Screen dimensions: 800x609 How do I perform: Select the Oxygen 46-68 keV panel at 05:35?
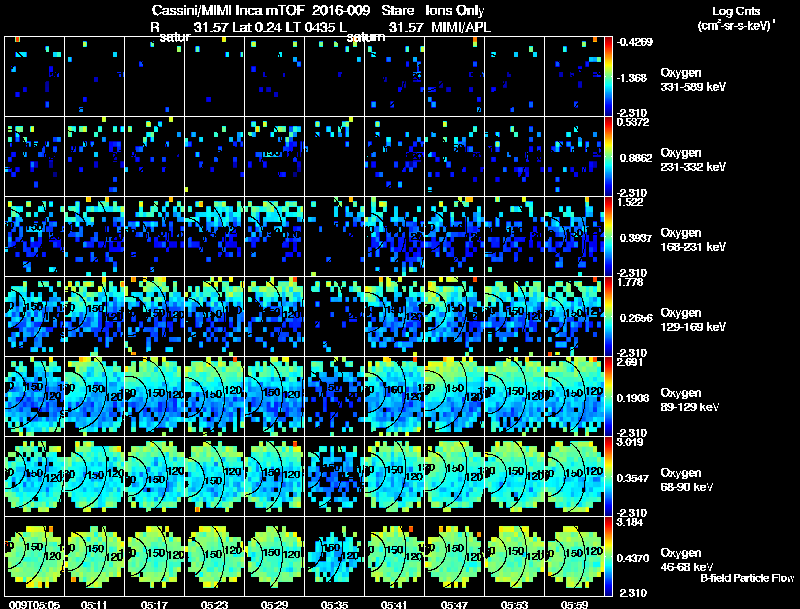click(x=335, y=556)
